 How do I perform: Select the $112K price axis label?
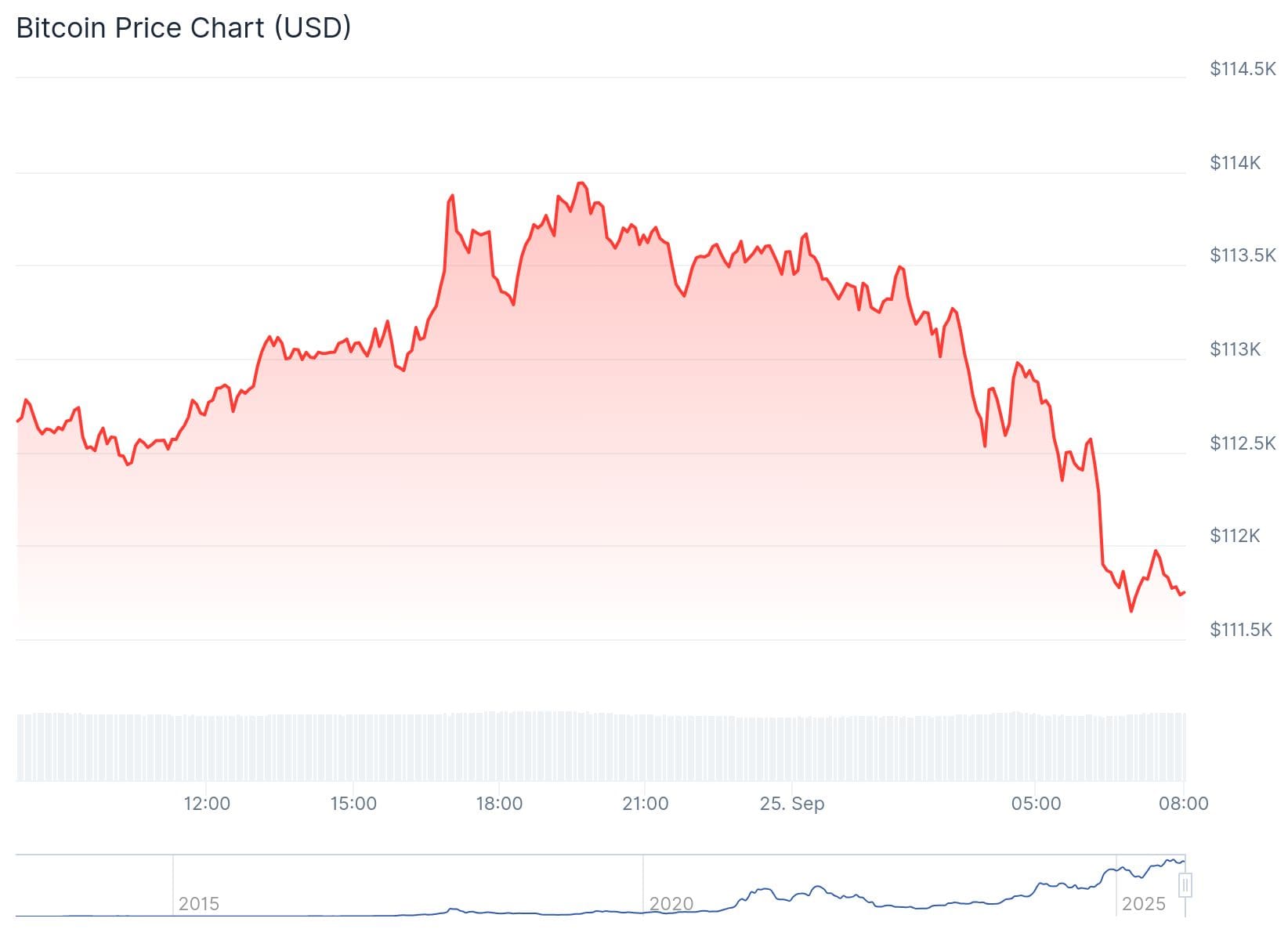[1236, 536]
